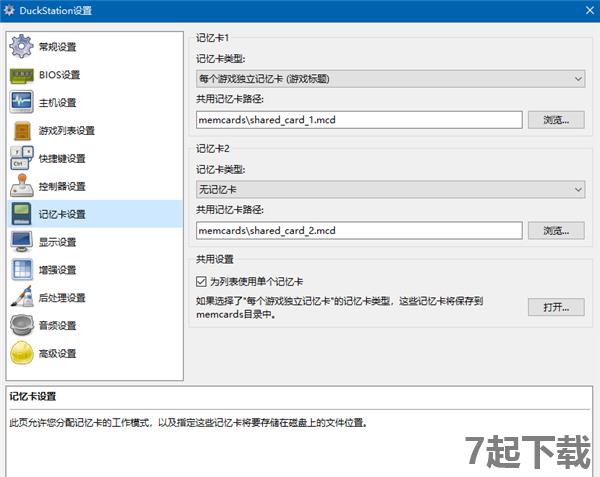Select 快捷键设置 in sidebar
600x477 pixels.
pos(62,158)
